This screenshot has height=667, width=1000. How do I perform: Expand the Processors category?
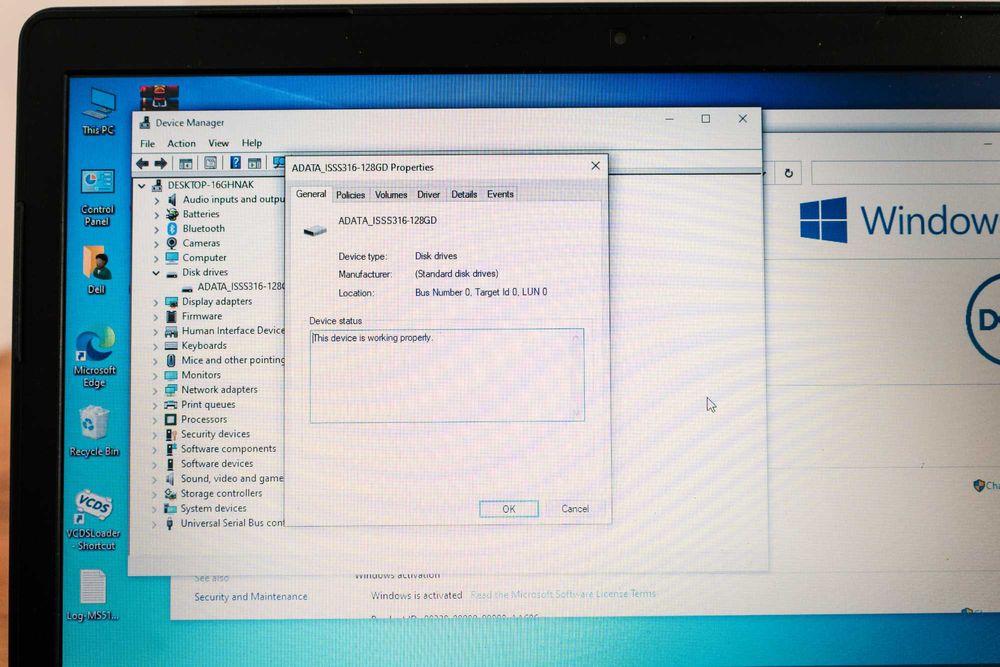155,420
